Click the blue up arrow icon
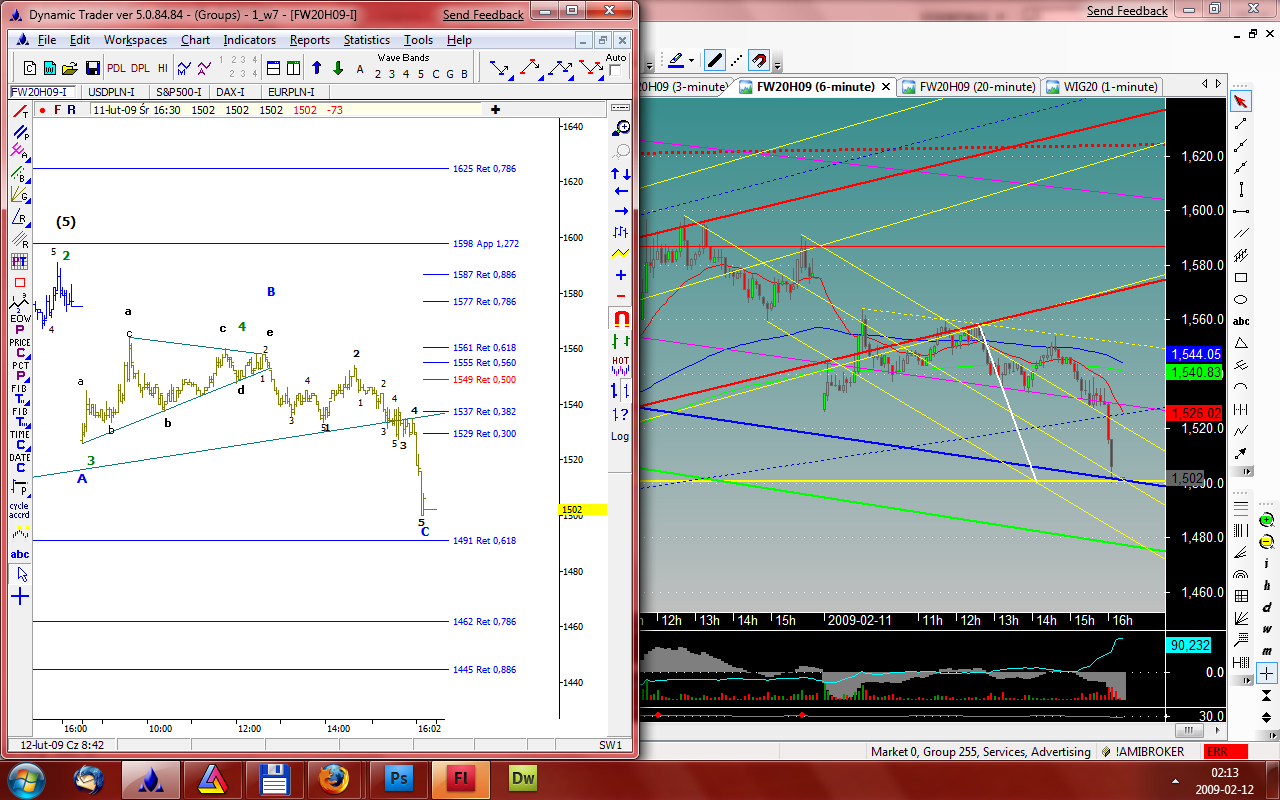The image size is (1280, 800). point(317,68)
